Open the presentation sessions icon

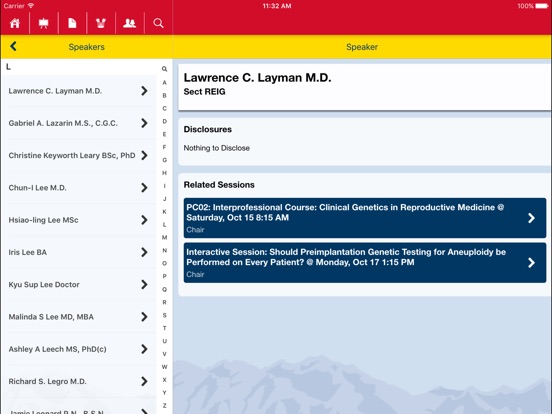click(x=44, y=23)
